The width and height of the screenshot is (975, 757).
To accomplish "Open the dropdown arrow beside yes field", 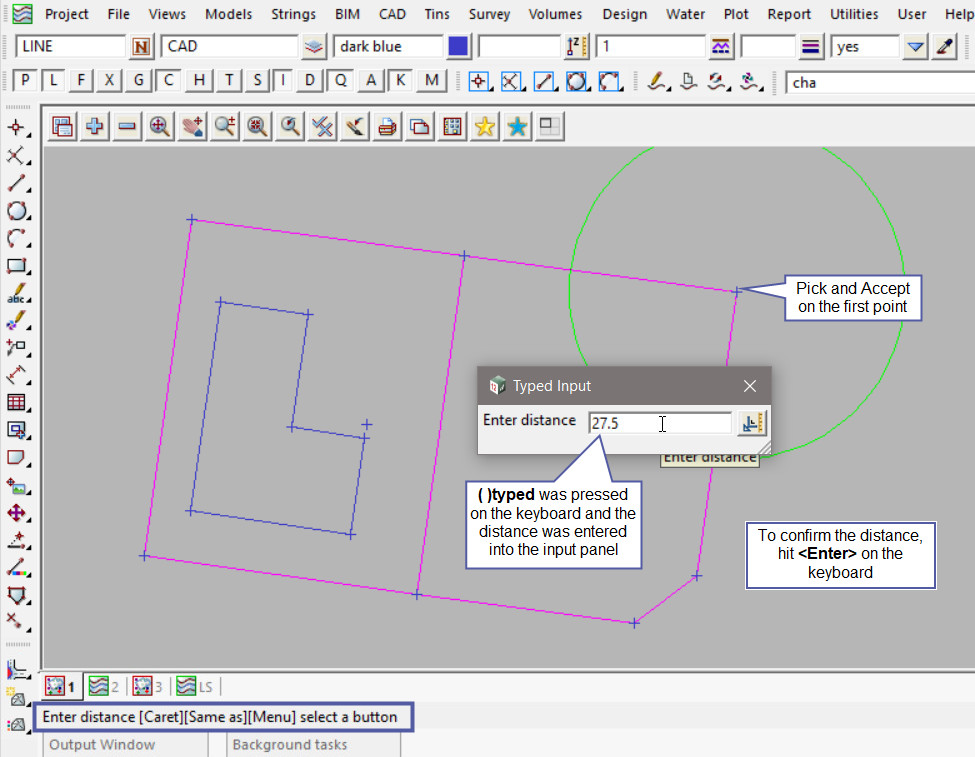I will click(915, 47).
